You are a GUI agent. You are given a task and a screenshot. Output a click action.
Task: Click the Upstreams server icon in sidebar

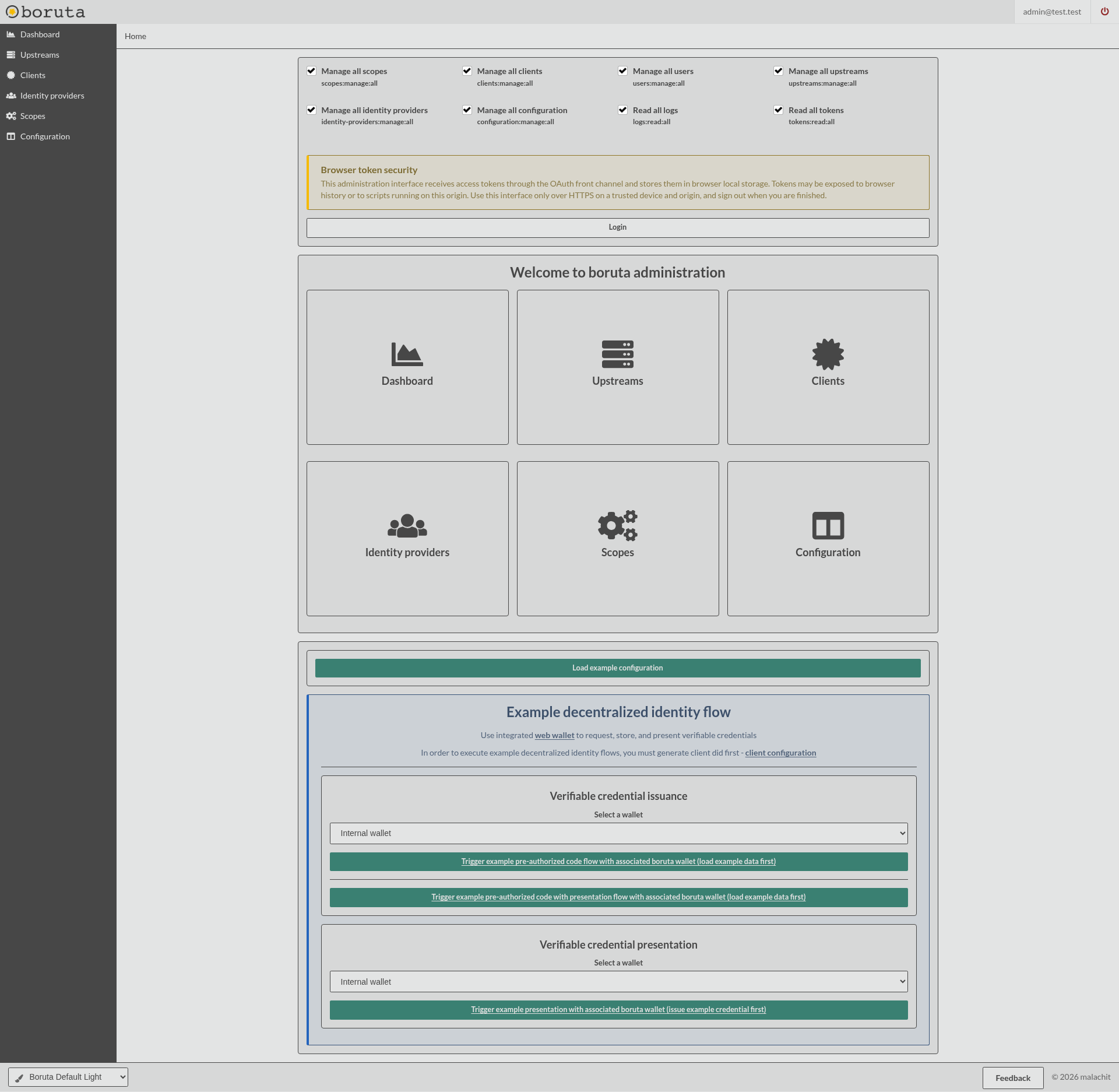(x=10, y=55)
